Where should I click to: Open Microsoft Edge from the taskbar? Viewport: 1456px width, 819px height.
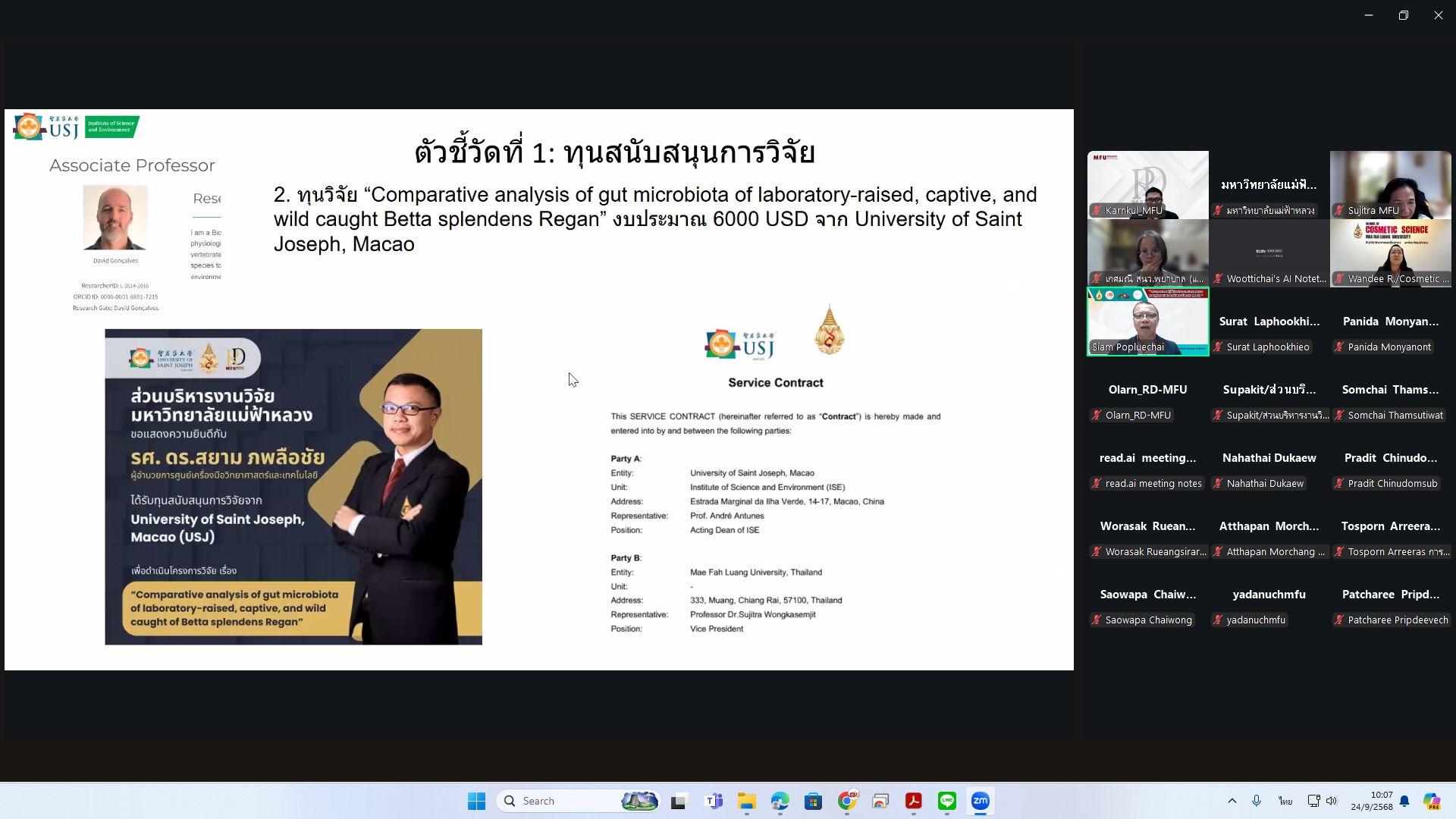point(780,801)
